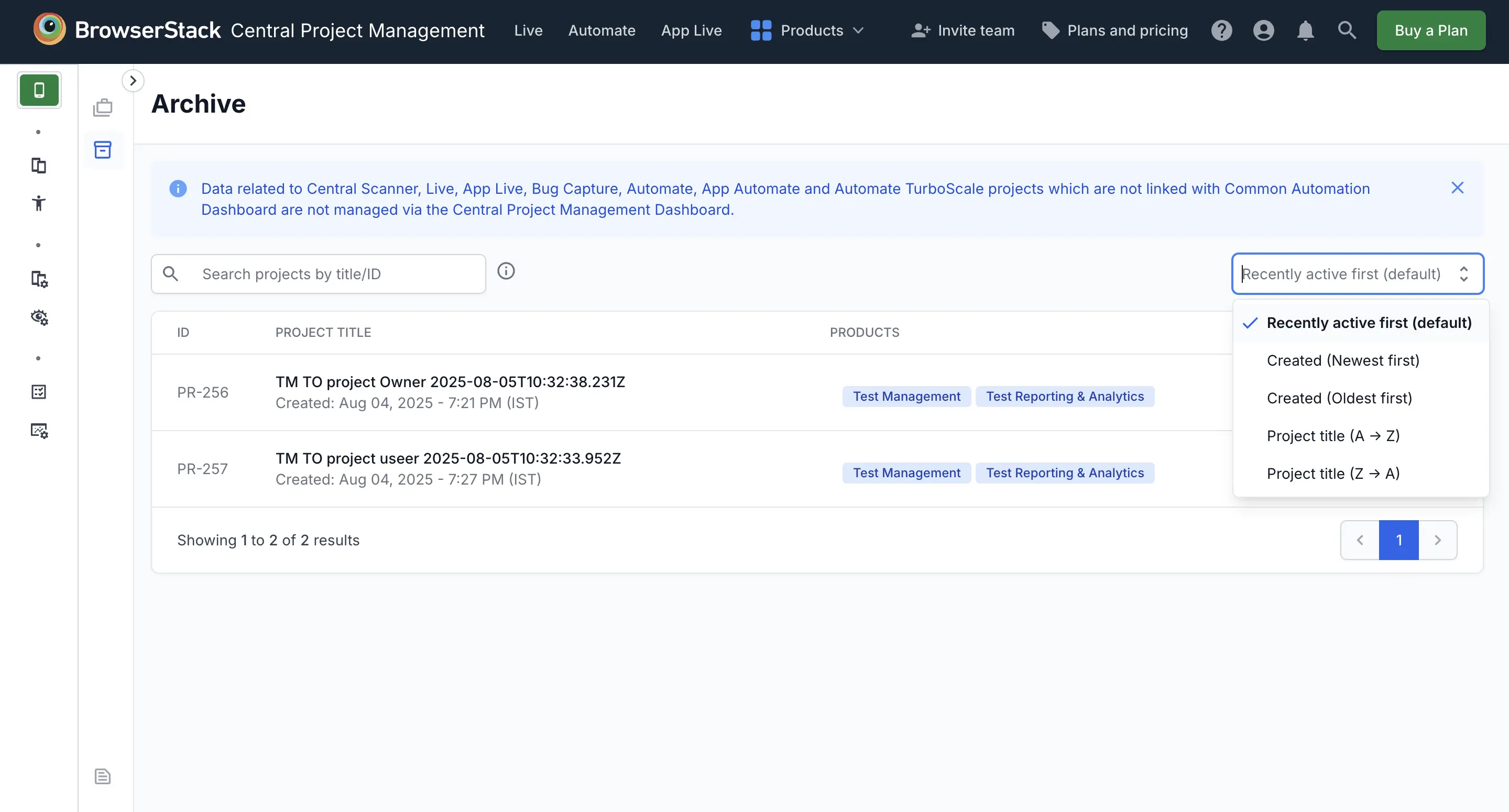Open the user account icon

click(x=1263, y=30)
